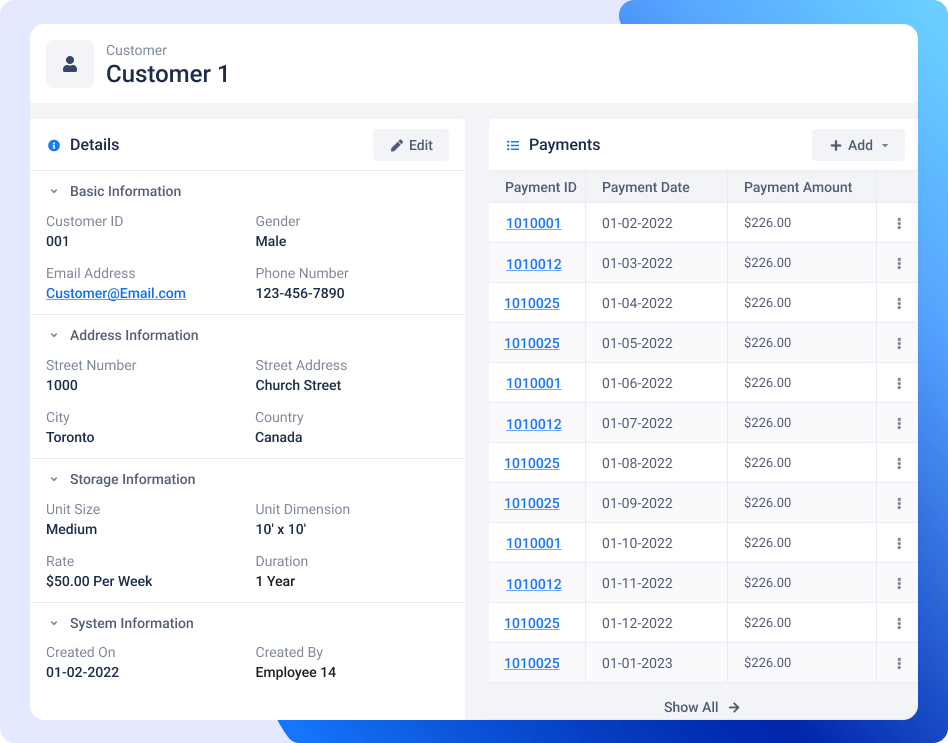948x743 pixels.
Task: Open the kebab menu for the 01-02-2022 payment
Action: click(x=898, y=223)
